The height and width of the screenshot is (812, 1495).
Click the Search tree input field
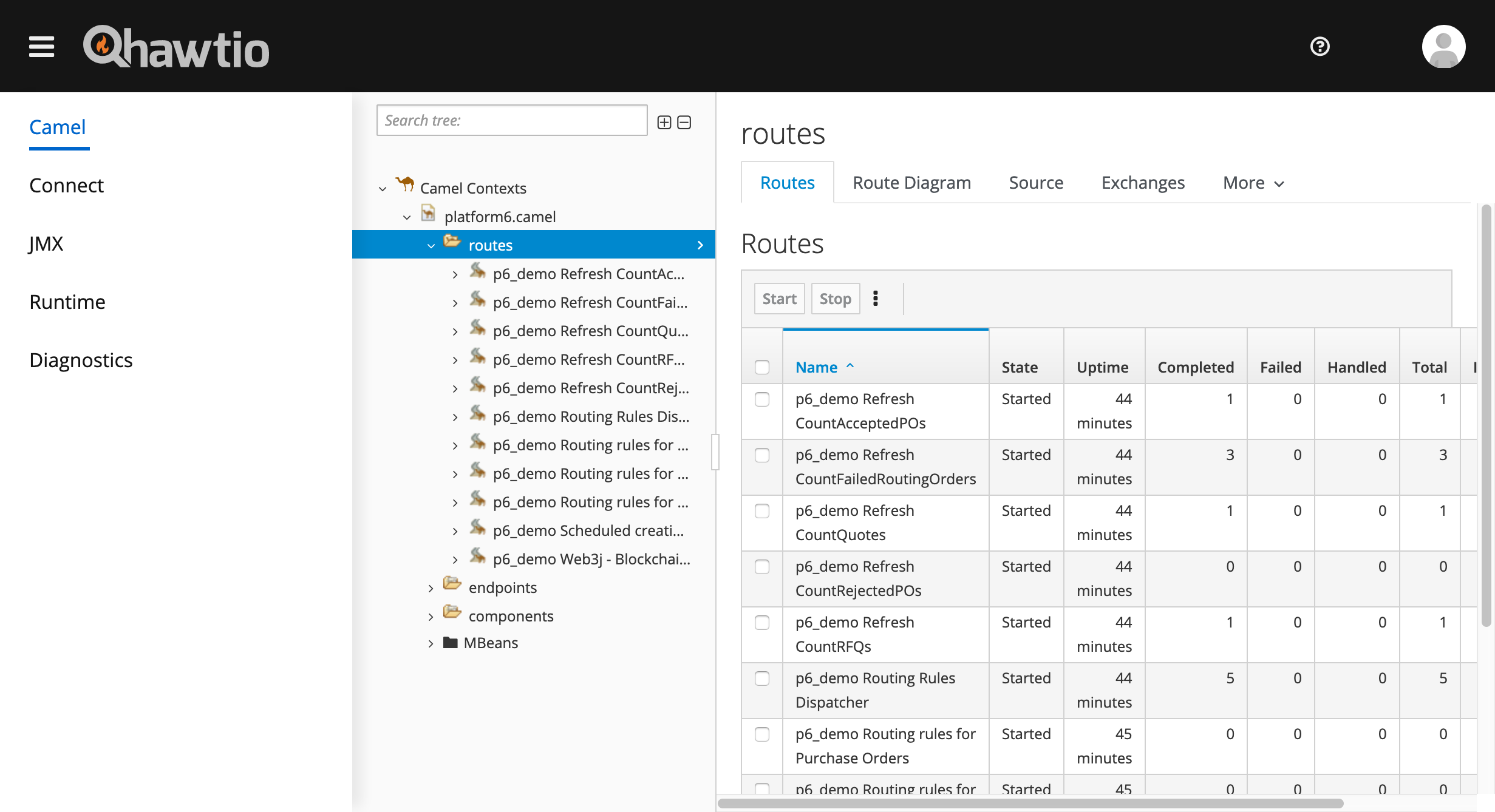click(511, 120)
